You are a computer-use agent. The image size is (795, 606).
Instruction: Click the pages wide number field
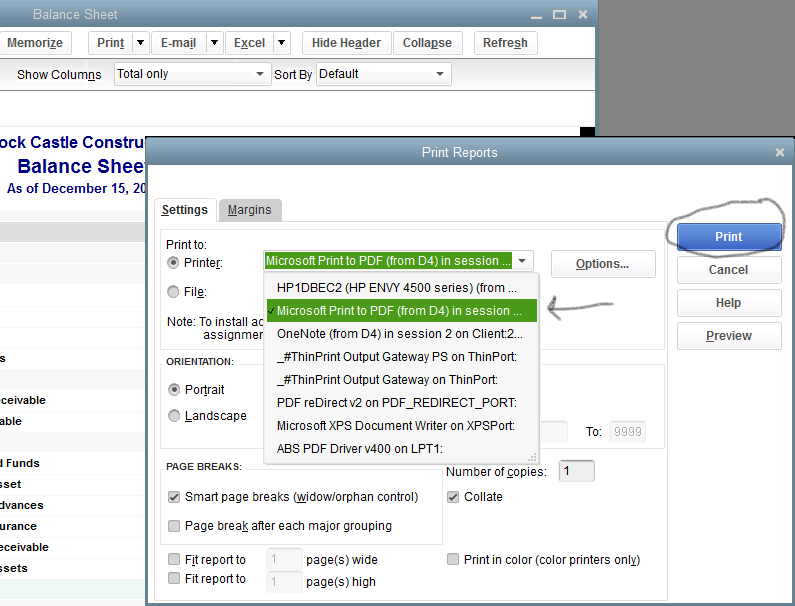(284, 559)
